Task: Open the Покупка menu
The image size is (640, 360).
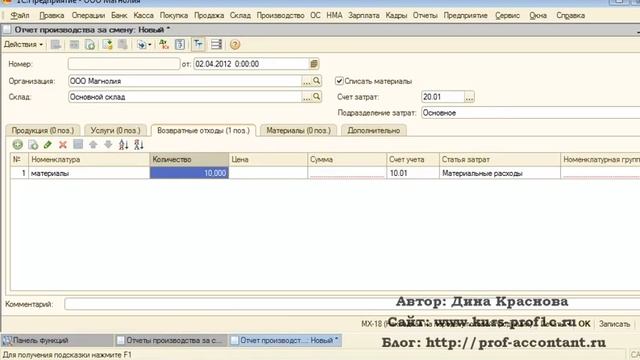Action: [174, 16]
